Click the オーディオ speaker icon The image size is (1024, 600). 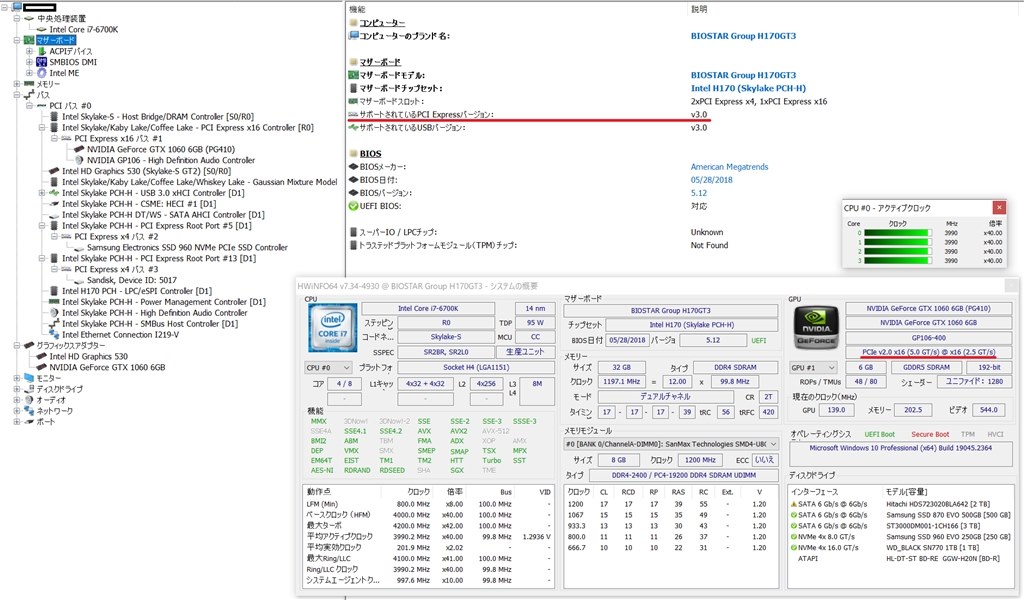(29, 400)
